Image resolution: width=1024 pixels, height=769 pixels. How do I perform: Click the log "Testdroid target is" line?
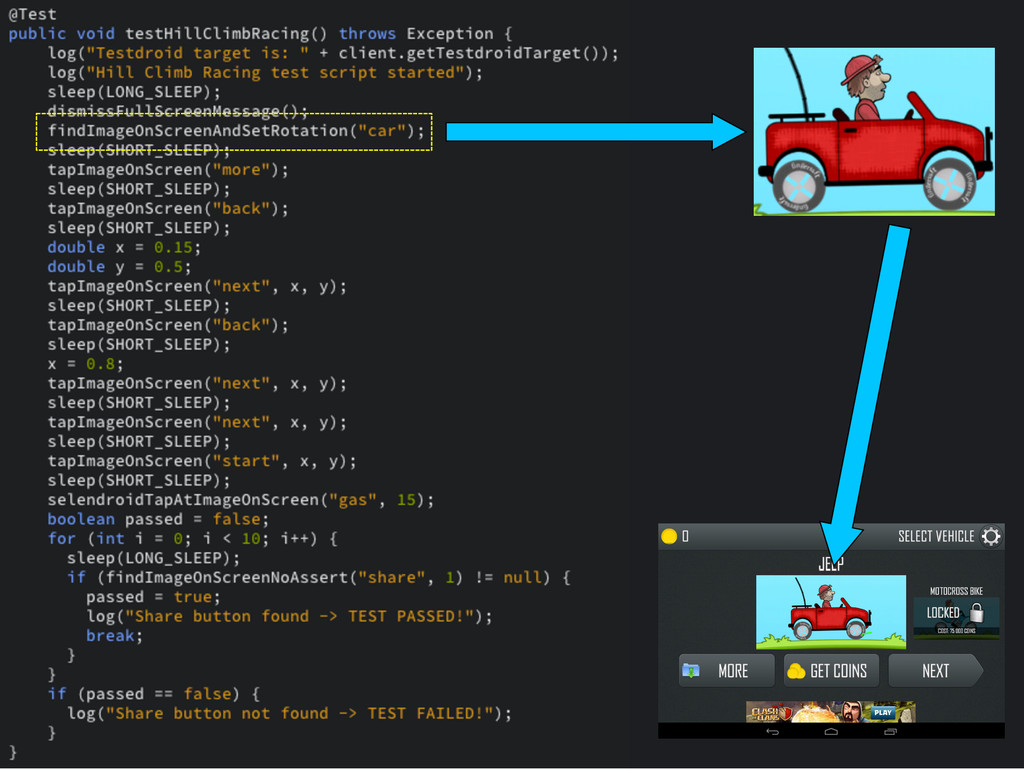coord(333,54)
